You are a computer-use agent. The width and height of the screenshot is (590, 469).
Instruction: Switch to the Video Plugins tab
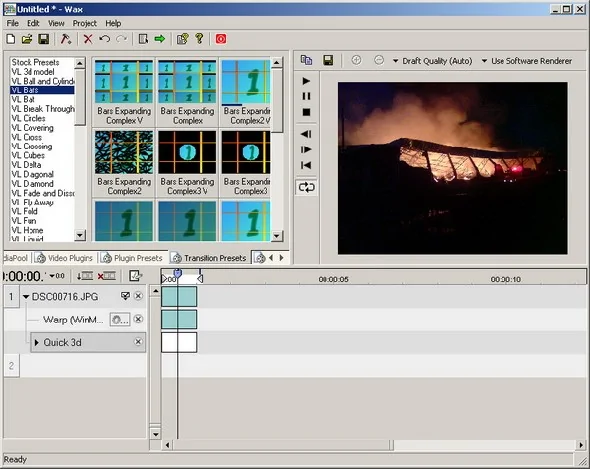tap(65, 258)
